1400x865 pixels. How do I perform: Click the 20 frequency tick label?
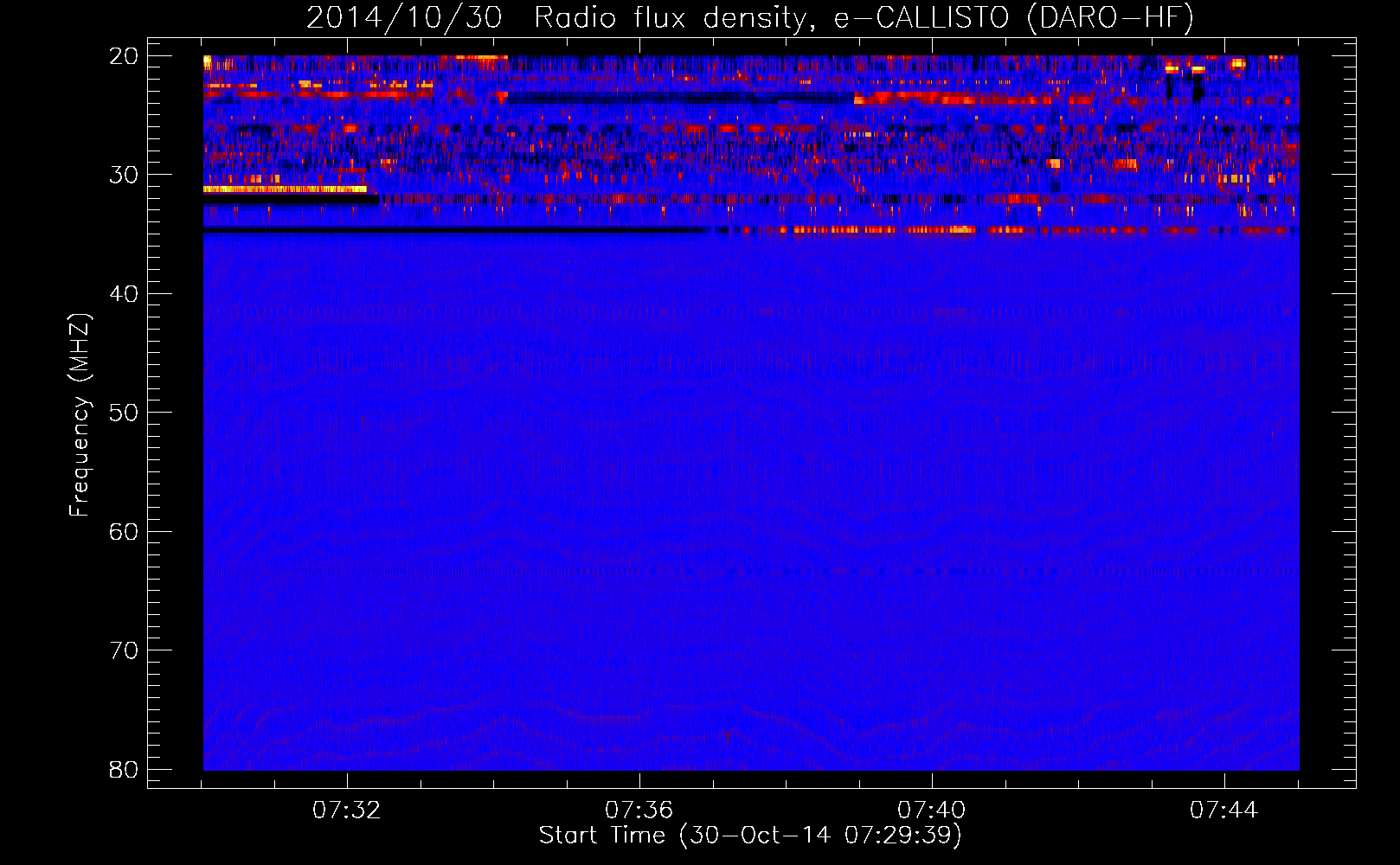[123, 56]
